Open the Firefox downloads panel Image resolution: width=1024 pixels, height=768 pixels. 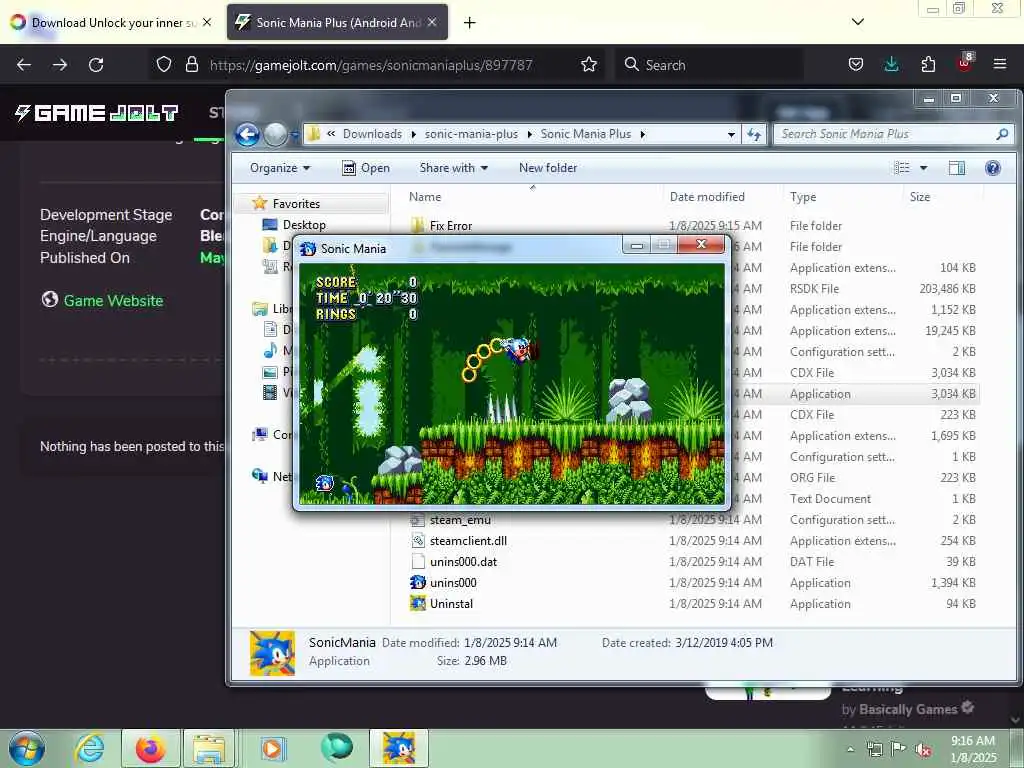click(891, 65)
